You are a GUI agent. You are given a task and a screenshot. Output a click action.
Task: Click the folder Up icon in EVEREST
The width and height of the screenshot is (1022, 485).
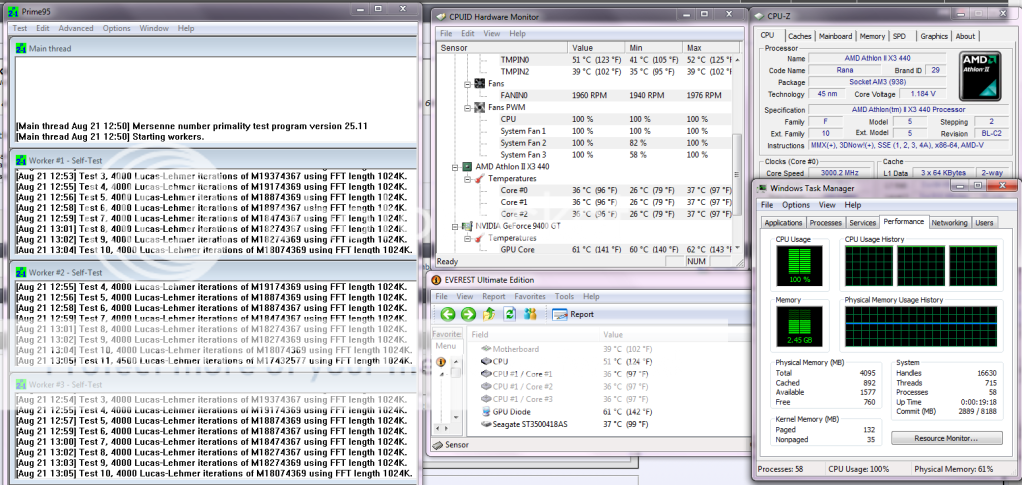point(489,314)
